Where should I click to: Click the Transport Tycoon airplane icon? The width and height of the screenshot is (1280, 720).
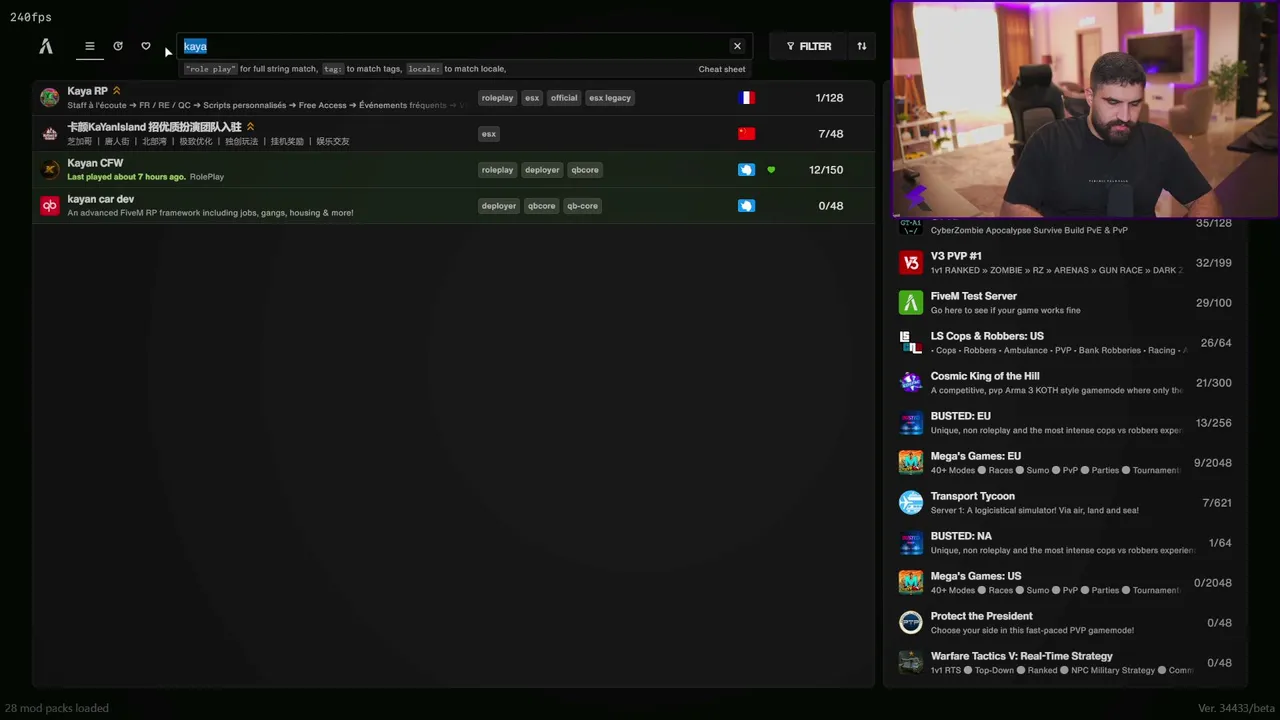pos(910,503)
